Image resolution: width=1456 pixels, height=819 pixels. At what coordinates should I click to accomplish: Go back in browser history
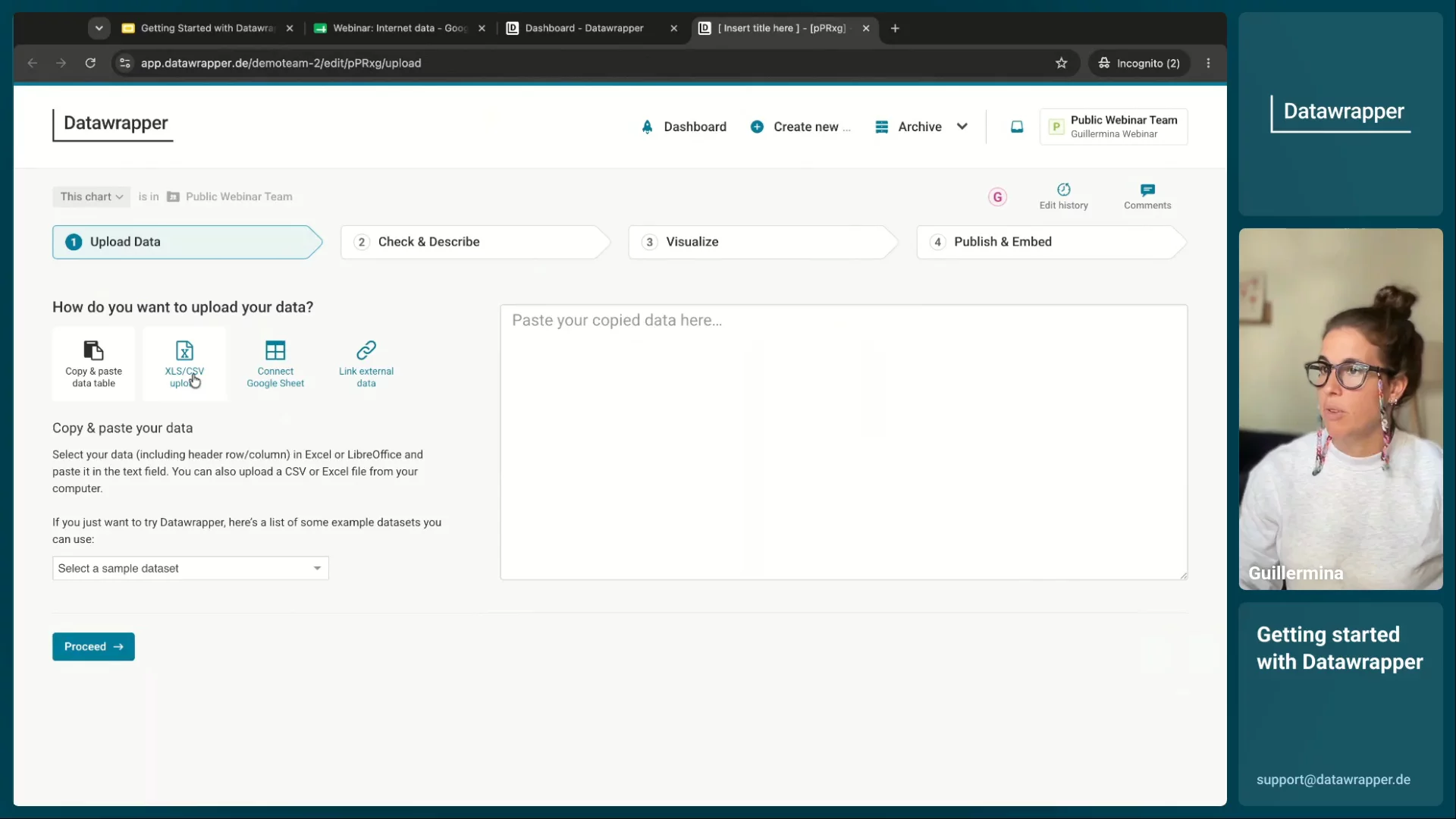coord(32,63)
